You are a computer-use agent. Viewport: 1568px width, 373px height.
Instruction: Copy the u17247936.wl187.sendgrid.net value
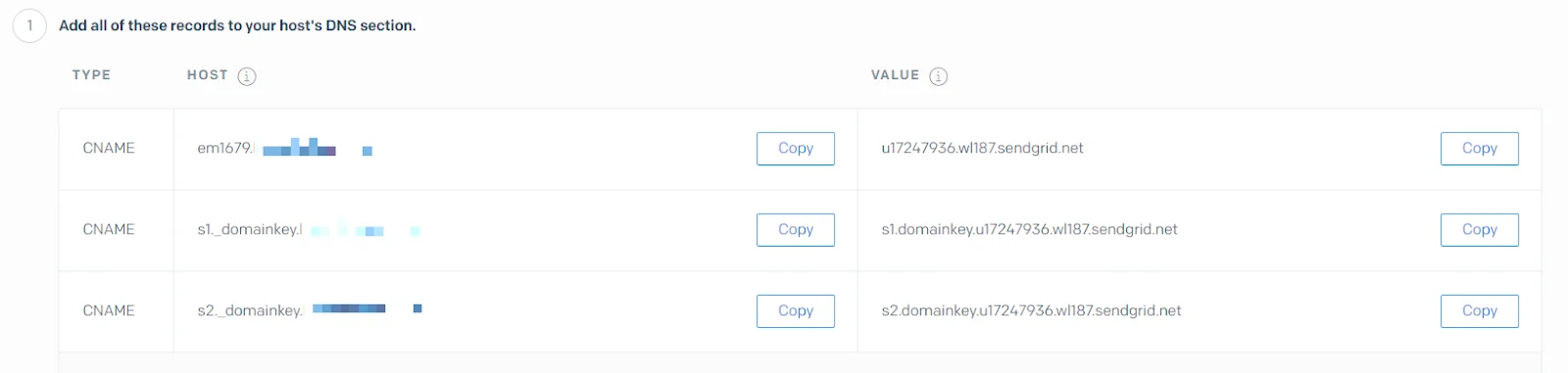click(1480, 149)
